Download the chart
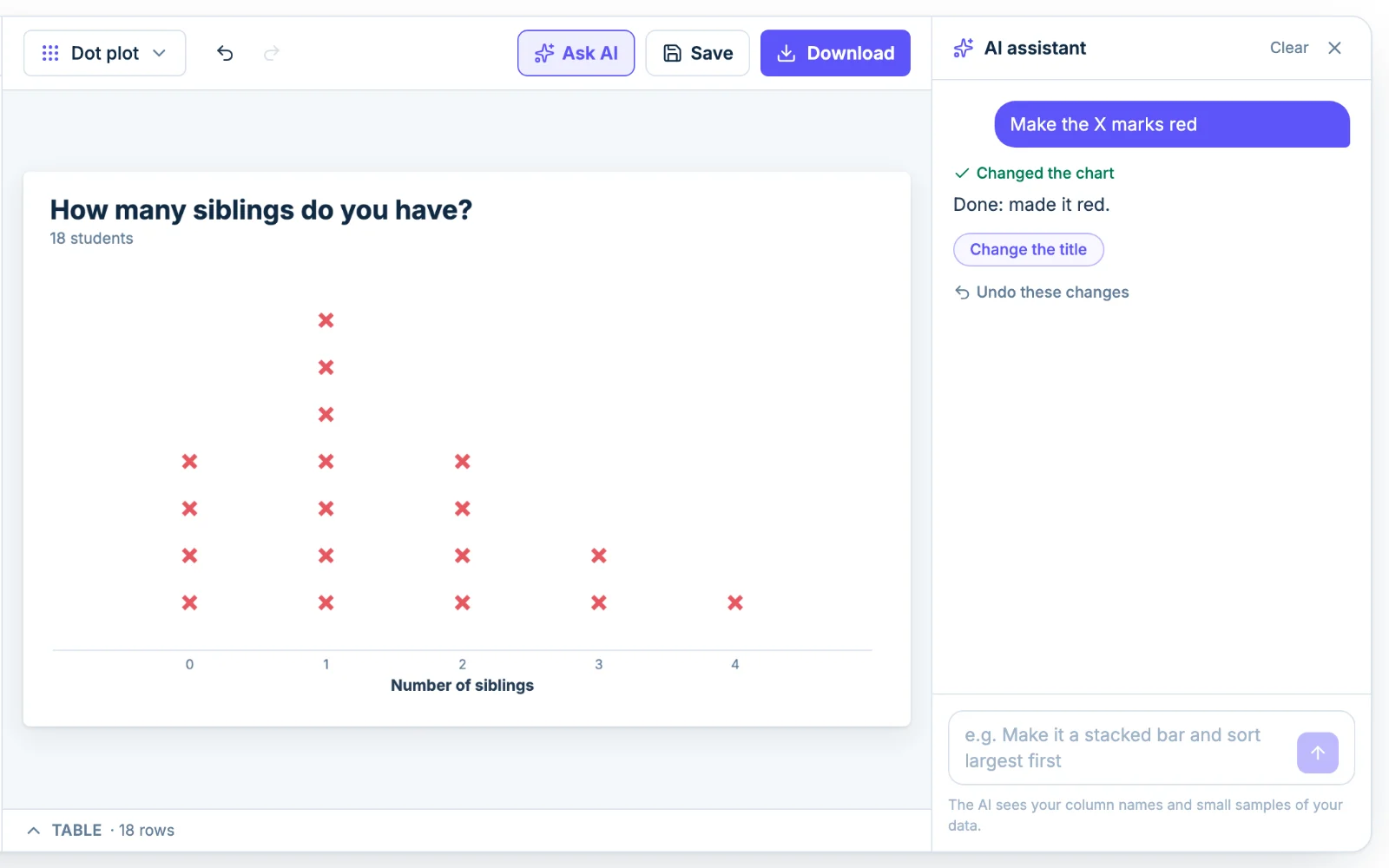The width and height of the screenshot is (1389, 868). click(835, 53)
